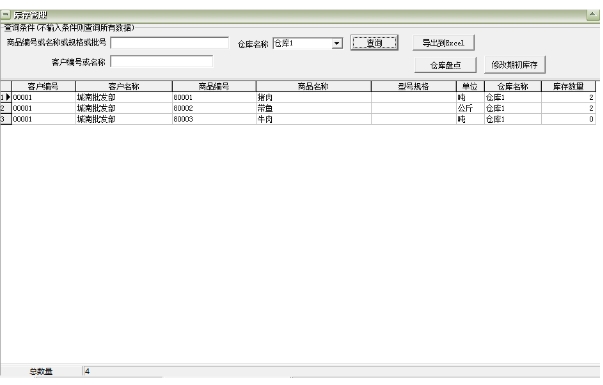Viewport: 603px width, 385px height.
Task: Click the empty 型号规格 cell of 猪肉 row
Action: [414, 97]
